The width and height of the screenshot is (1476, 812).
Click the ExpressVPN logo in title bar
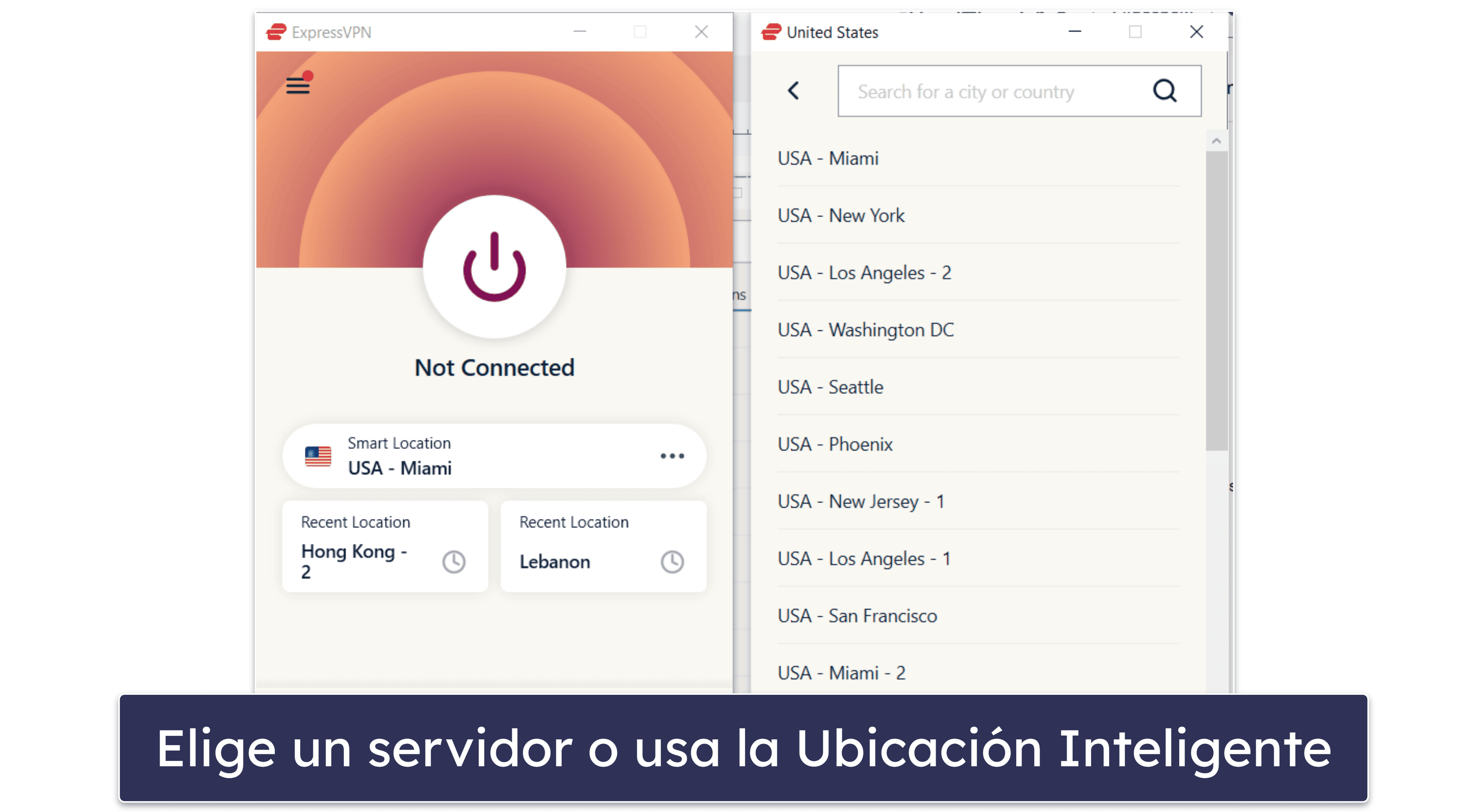276,32
